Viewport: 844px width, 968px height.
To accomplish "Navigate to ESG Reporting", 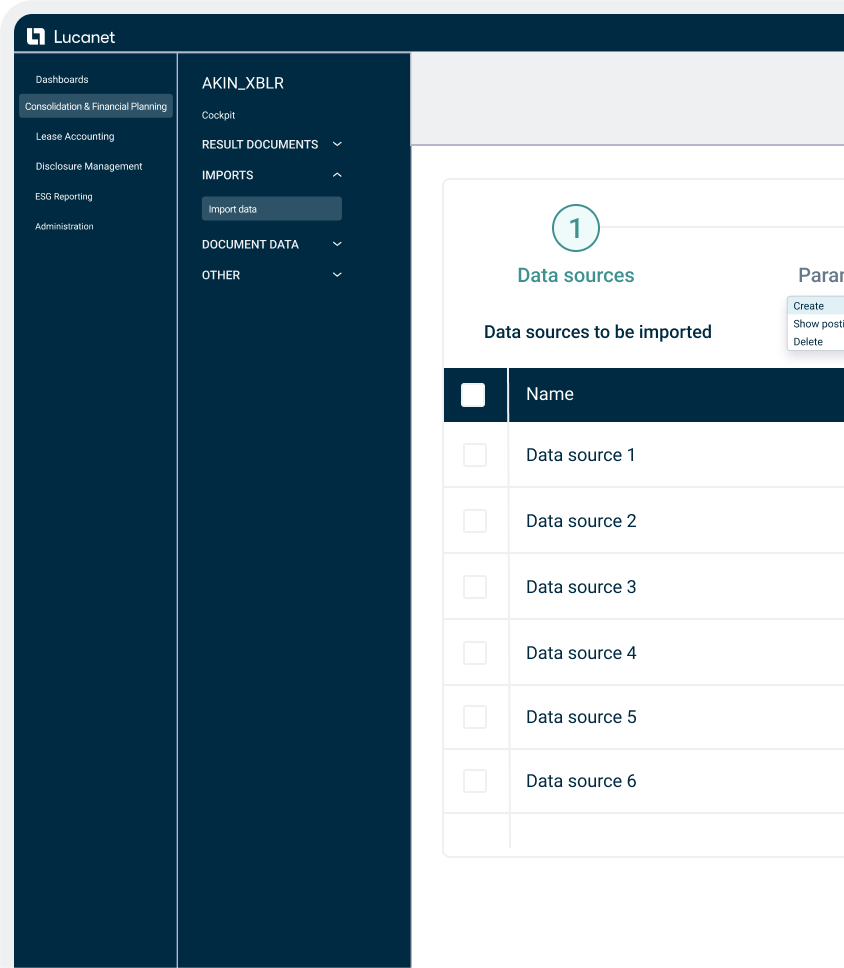I will pos(64,197).
